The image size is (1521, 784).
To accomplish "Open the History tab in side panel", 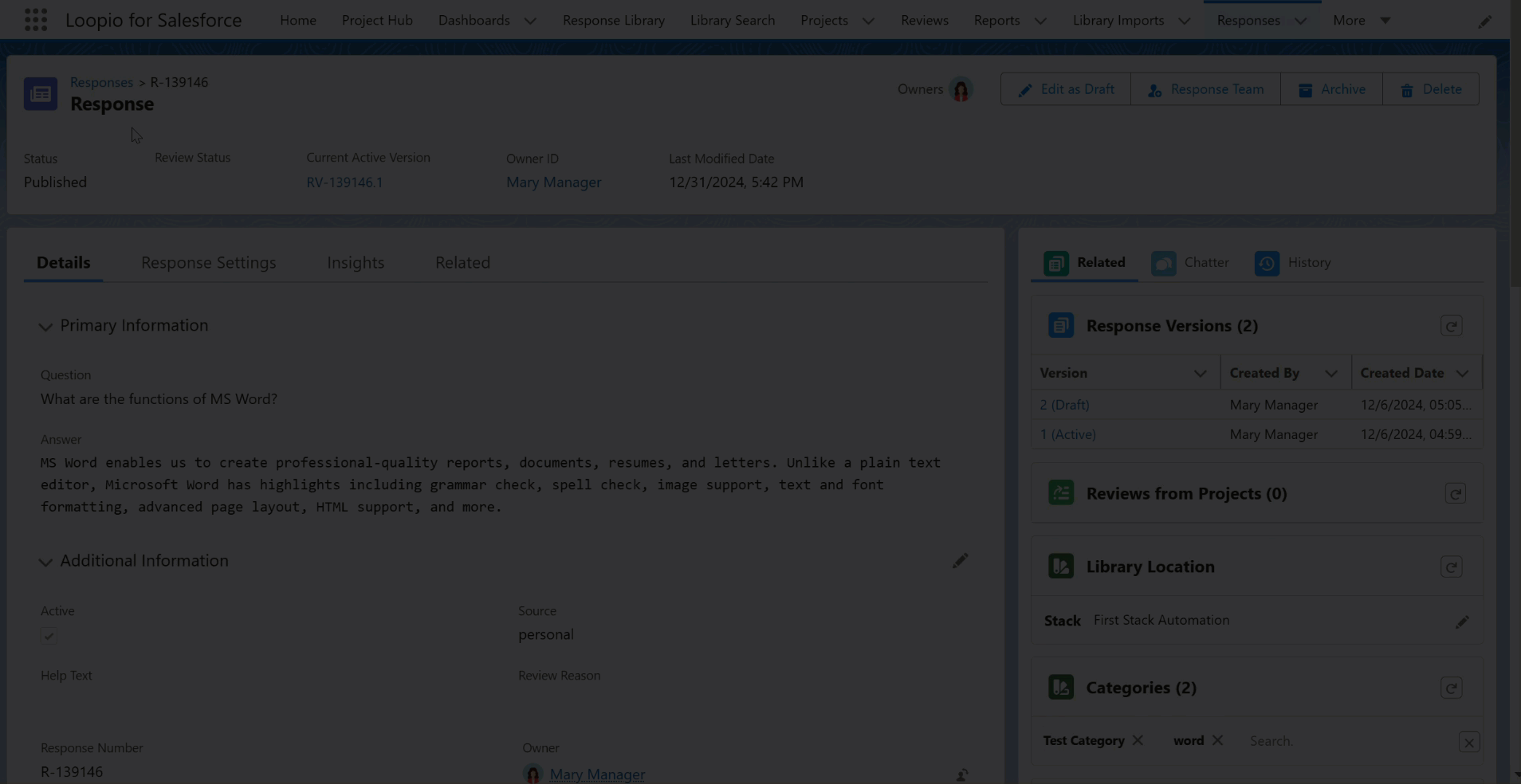I will coord(1292,263).
